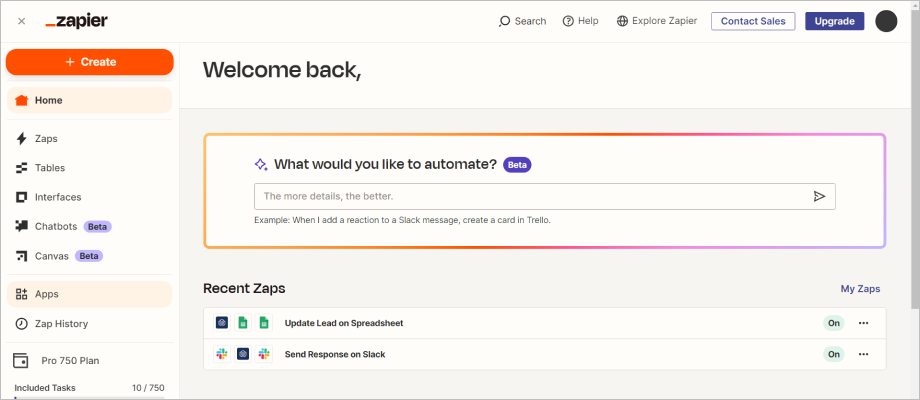Go to Home in the sidebar
The height and width of the screenshot is (400, 920).
[89, 100]
